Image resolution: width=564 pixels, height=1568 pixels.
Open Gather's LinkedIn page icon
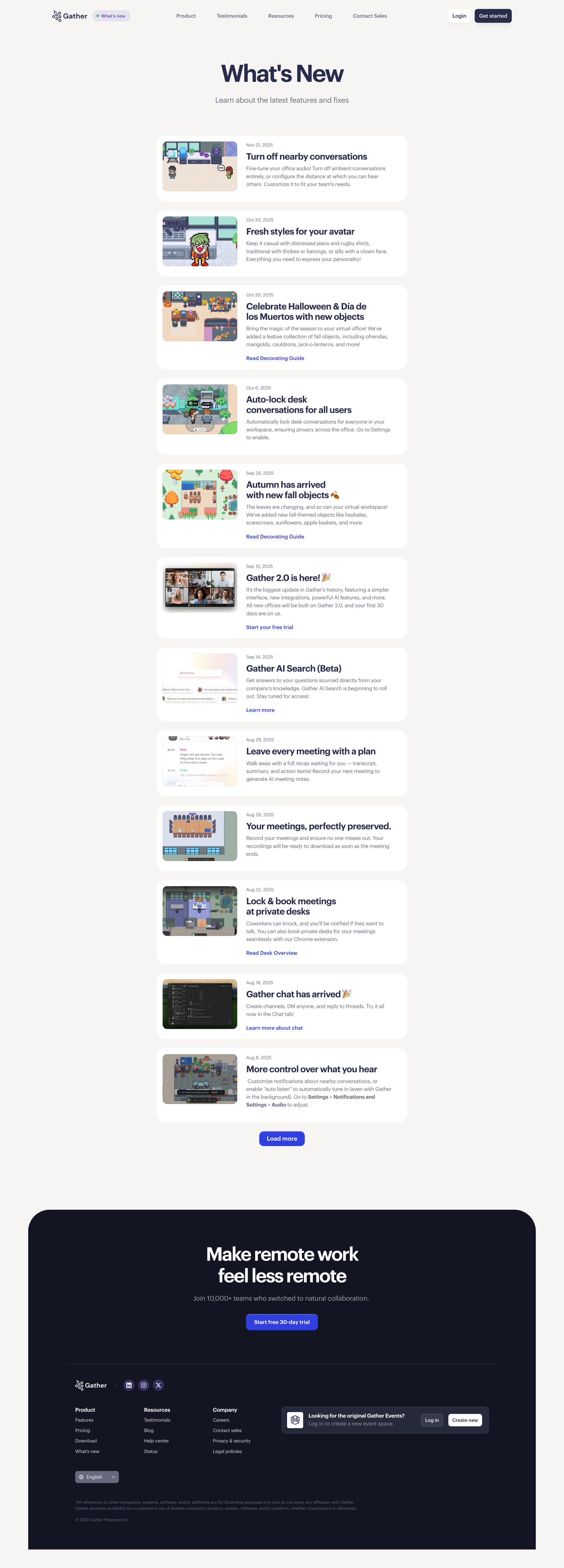(129, 1385)
